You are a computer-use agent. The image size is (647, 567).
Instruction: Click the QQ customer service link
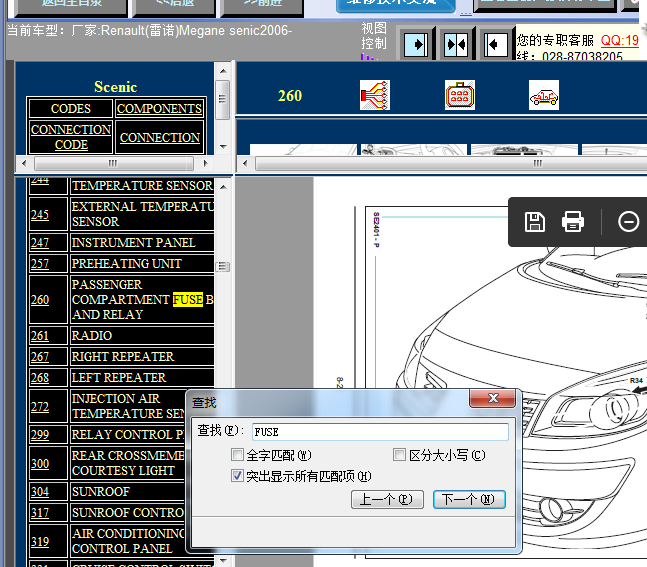pyautogui.click(x=619, y=40)
